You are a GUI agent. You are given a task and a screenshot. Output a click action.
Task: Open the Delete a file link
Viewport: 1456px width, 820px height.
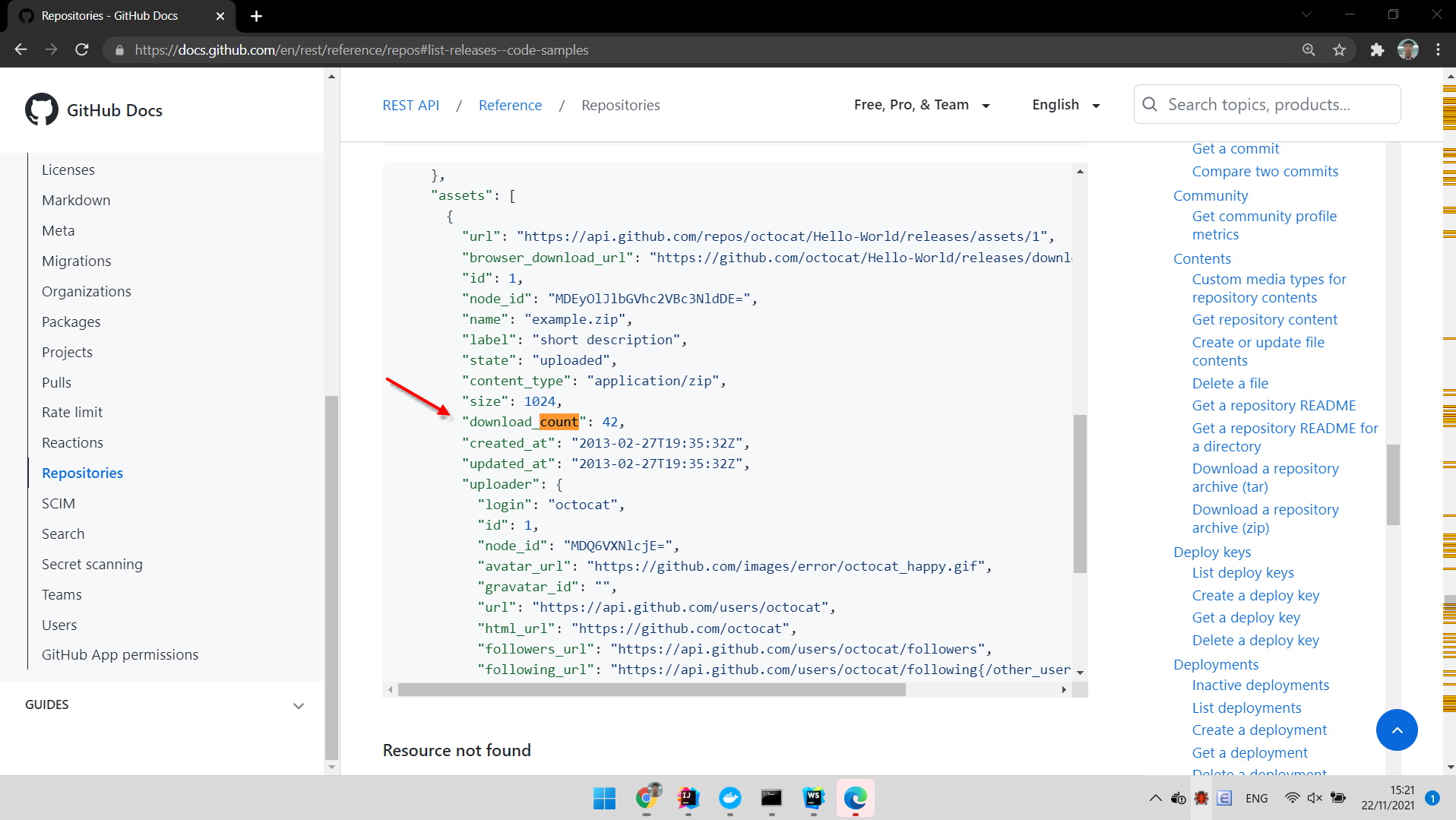click(x=1230, y=383)
